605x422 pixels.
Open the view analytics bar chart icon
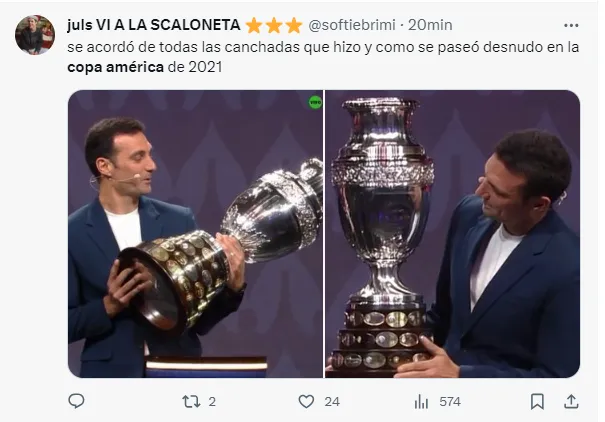pyautogui.click(x=421, y=401)
